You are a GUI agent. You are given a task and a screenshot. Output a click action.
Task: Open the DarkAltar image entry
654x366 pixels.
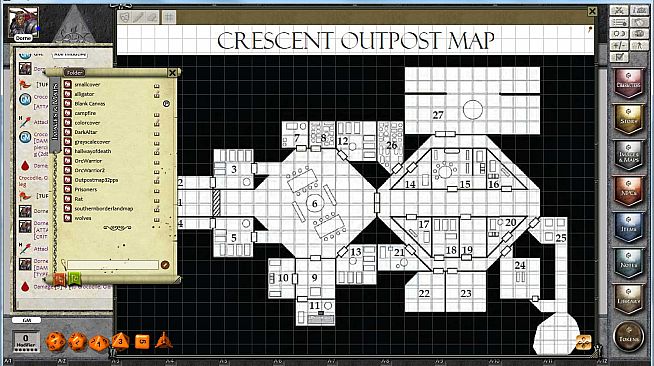coord(86,132)
